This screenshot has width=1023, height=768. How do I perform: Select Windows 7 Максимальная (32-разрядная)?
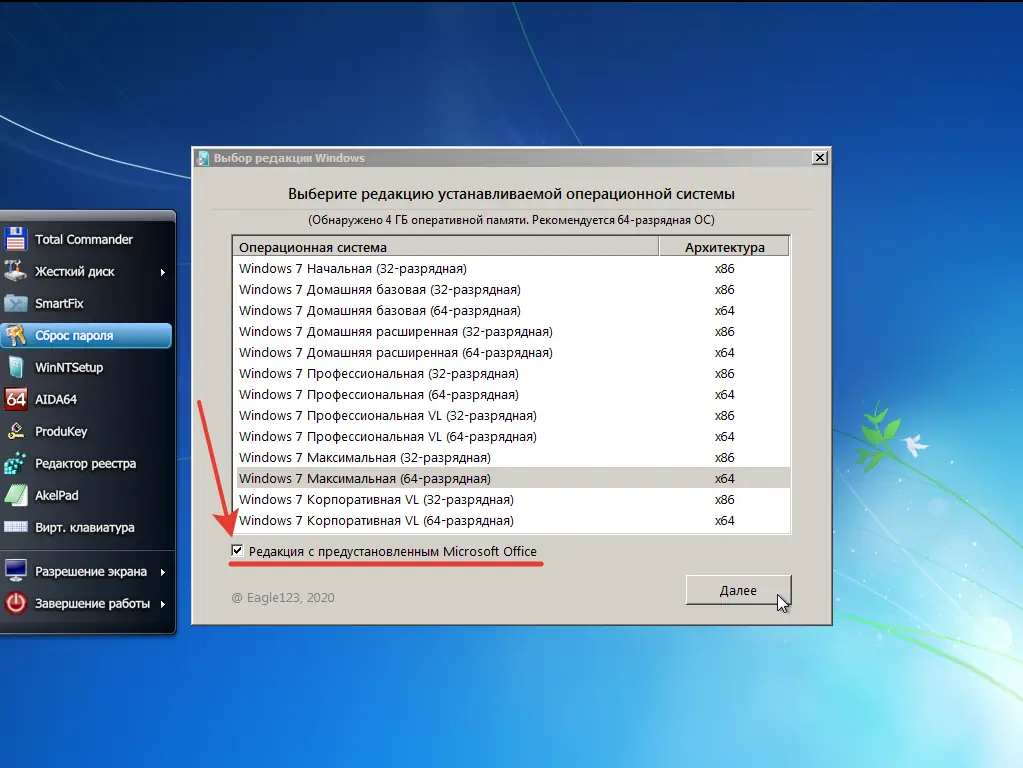coord(512,457)
